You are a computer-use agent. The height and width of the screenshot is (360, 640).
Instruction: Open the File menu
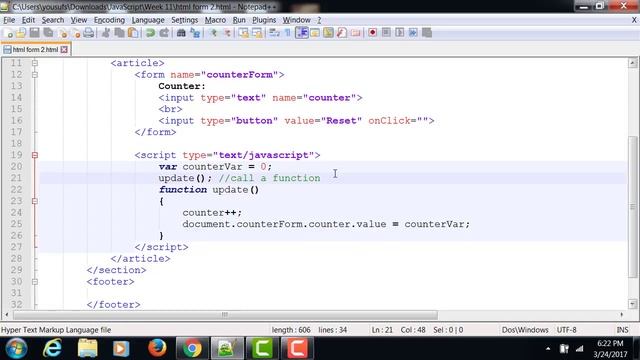click(x=9, y=20)
